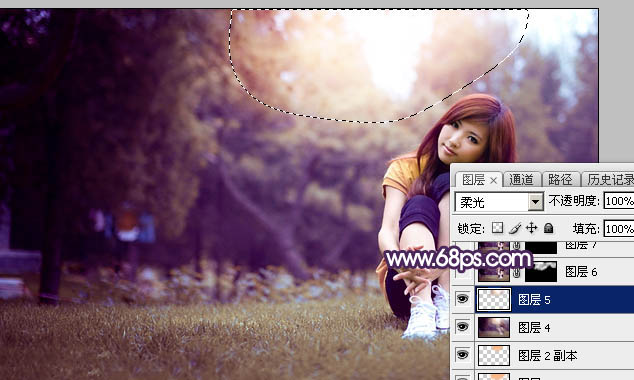This screenshot has height=380, width=634.
Task: Show 图层 6 via its empty visibility box
Action: (x=462, y=272)
